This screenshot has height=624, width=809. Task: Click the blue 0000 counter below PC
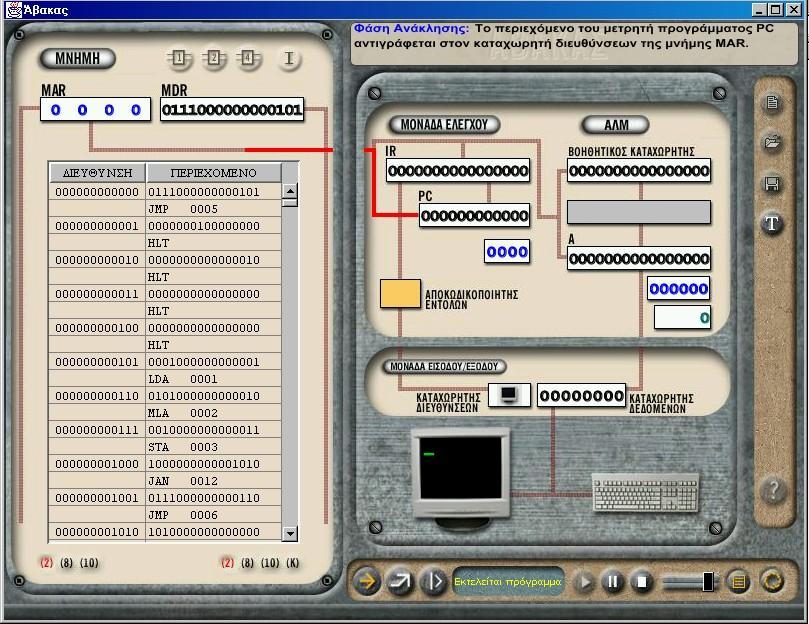point(507,252)
